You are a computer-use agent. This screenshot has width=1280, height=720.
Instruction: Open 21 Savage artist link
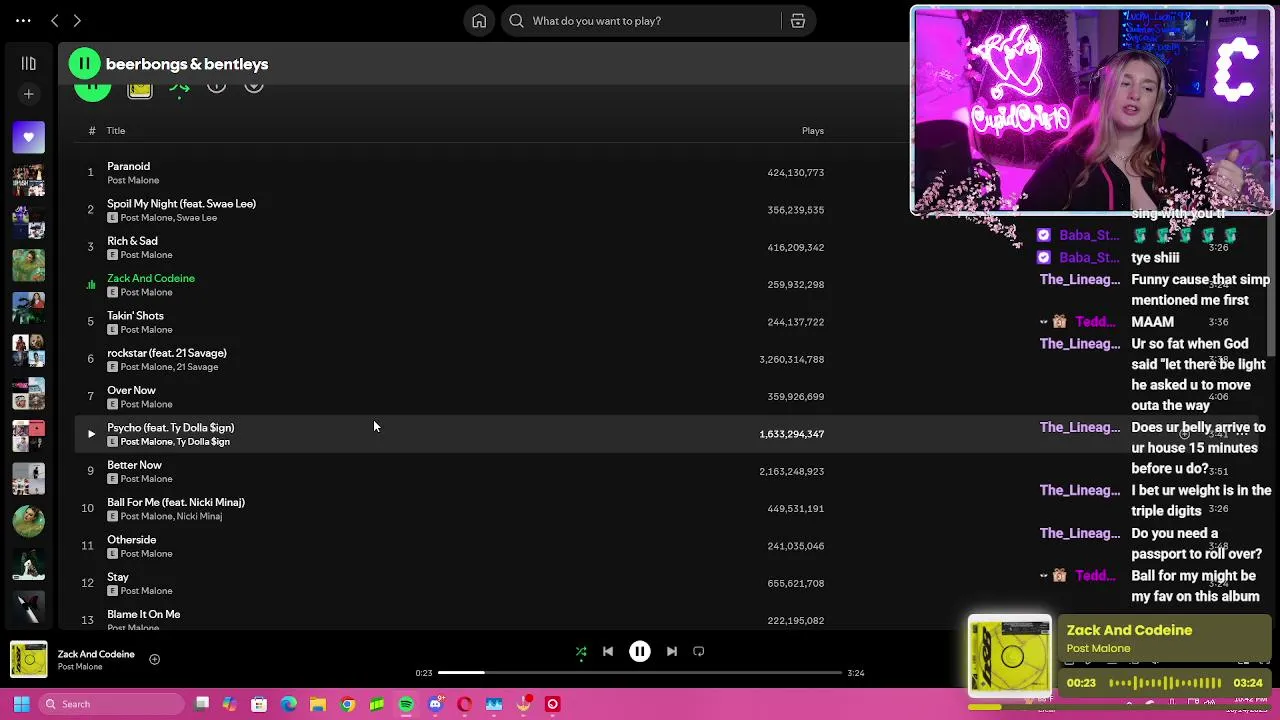coord(197,367)
